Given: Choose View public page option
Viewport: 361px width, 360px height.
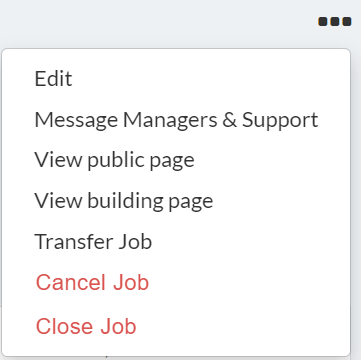Looking at the screenshot, I should tap(114, 160).
